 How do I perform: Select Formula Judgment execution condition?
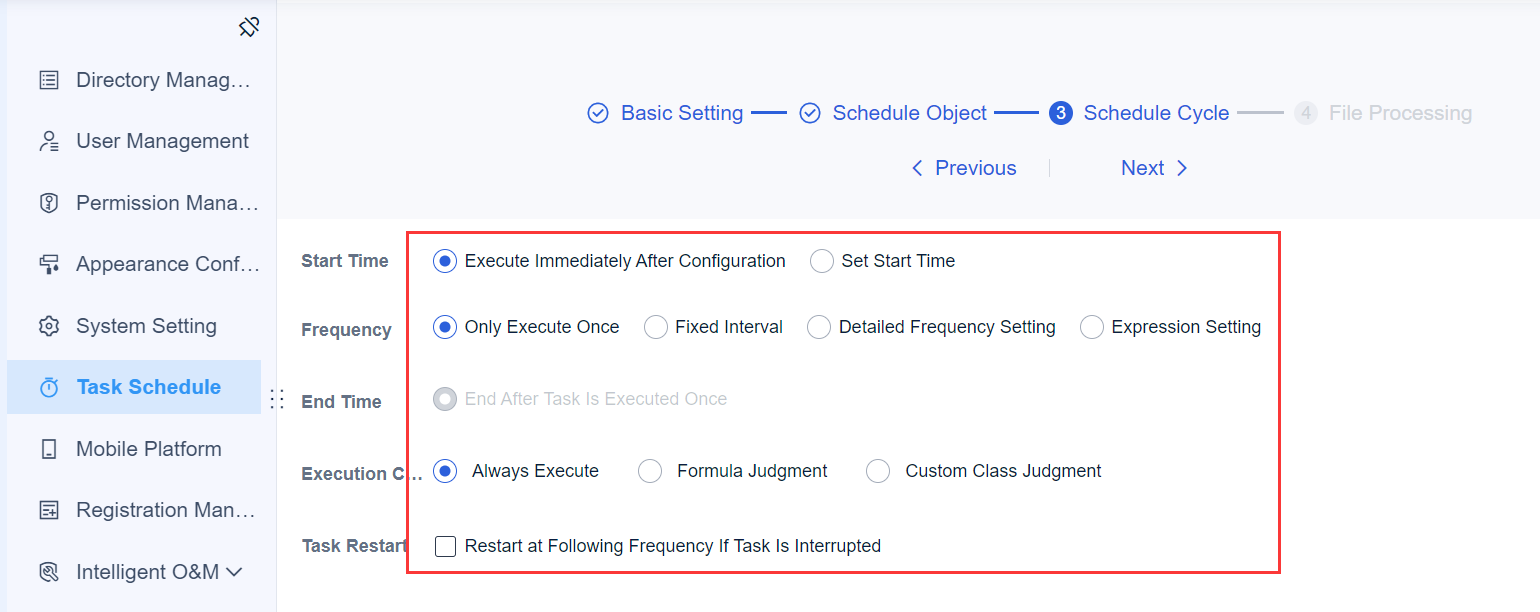pos(650,470)
